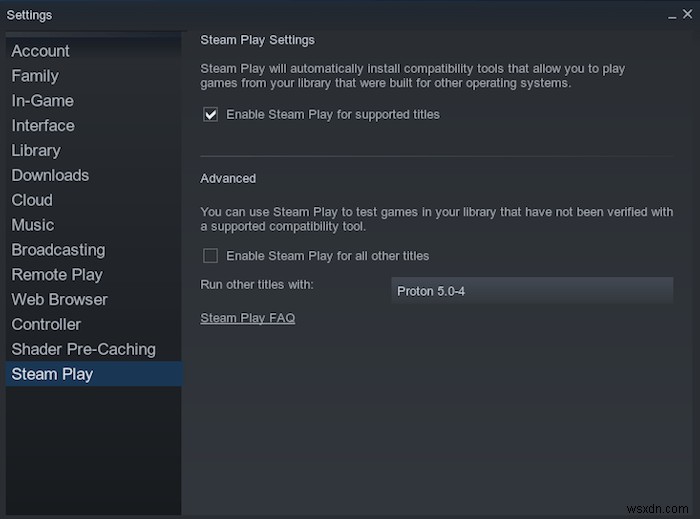This screenshot has height=519, width=700.
Task: Go to Broadcasting settings
Action: click(x=58, y=250)
